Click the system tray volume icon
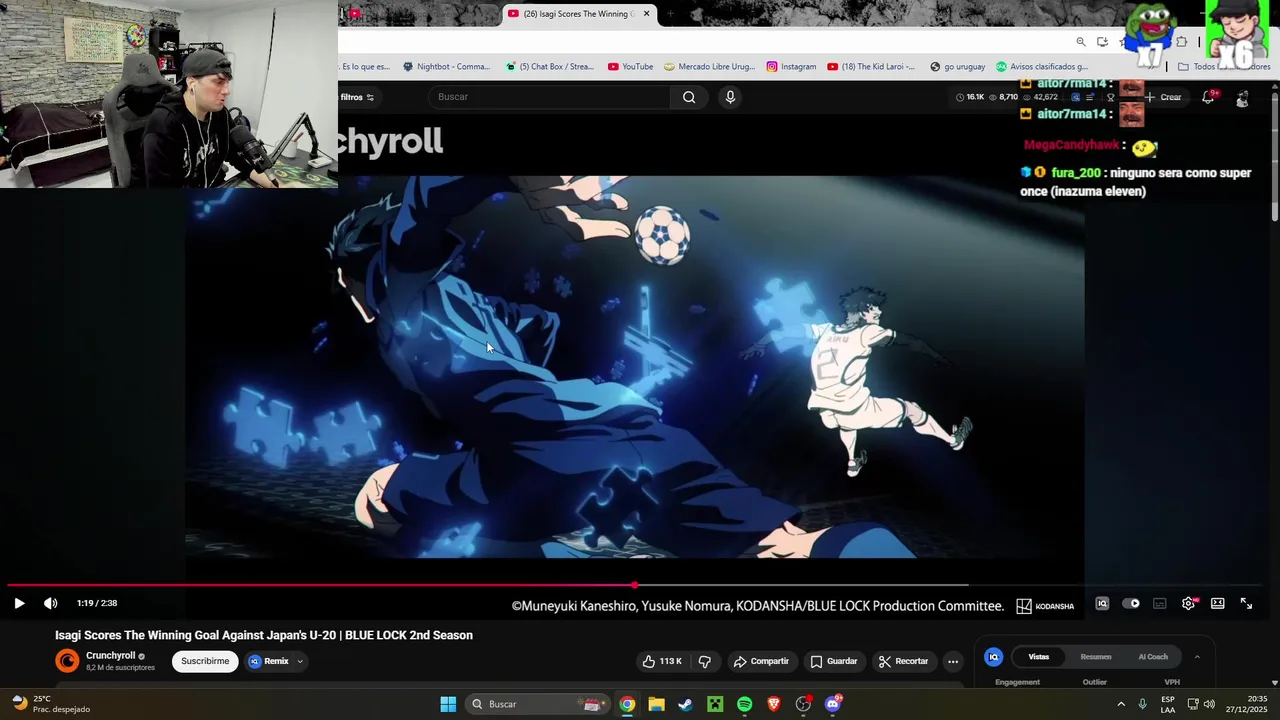The height and width of the screenshot is (720, 1280). point(1211,704)
